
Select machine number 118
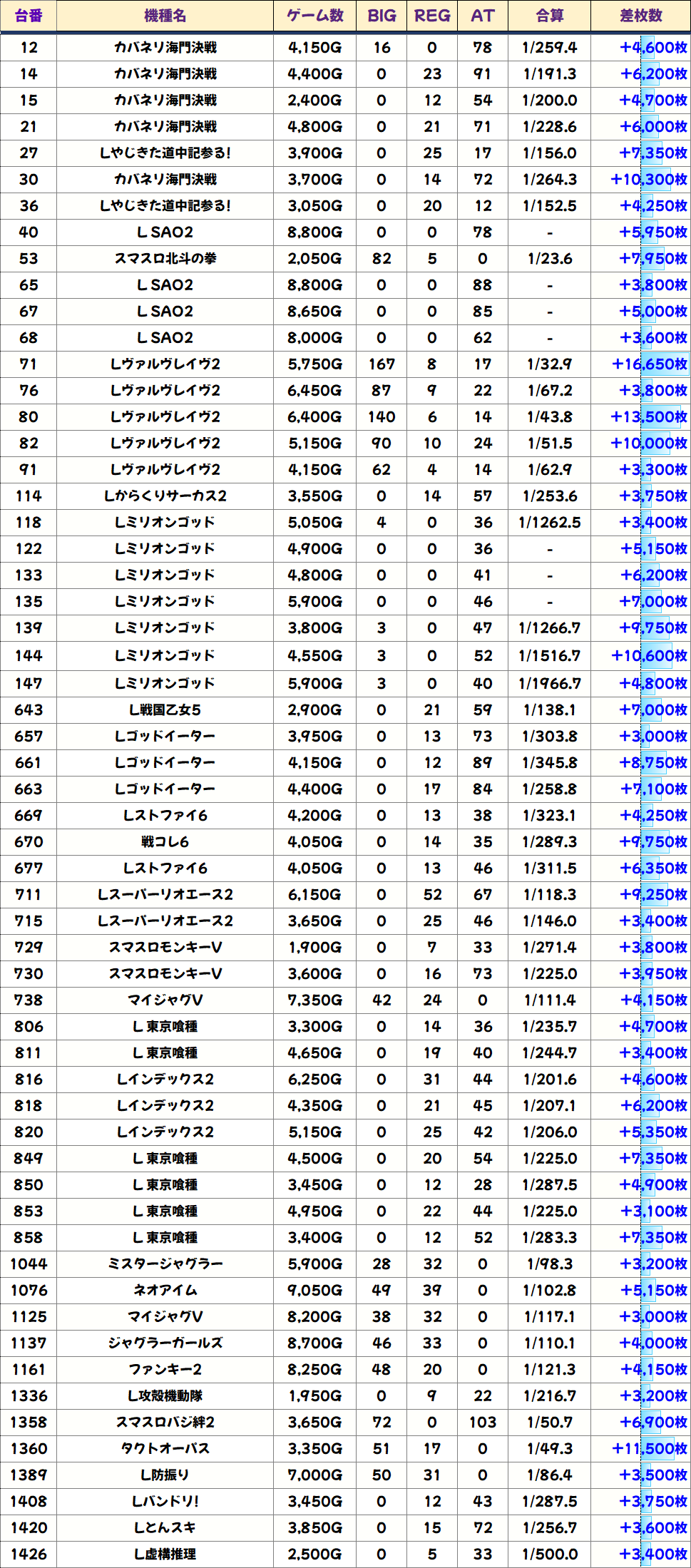[29, 523]
